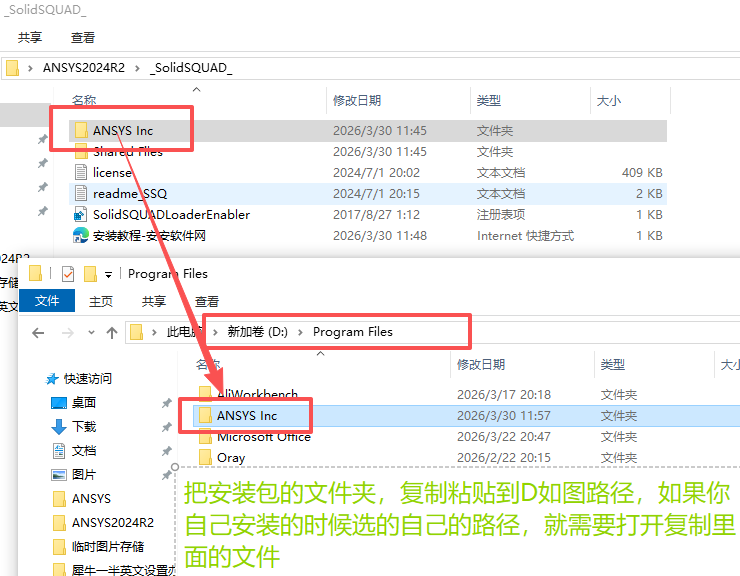Expand chevron before _SolidSQUAD_ in upper address bar

[137, 68]
